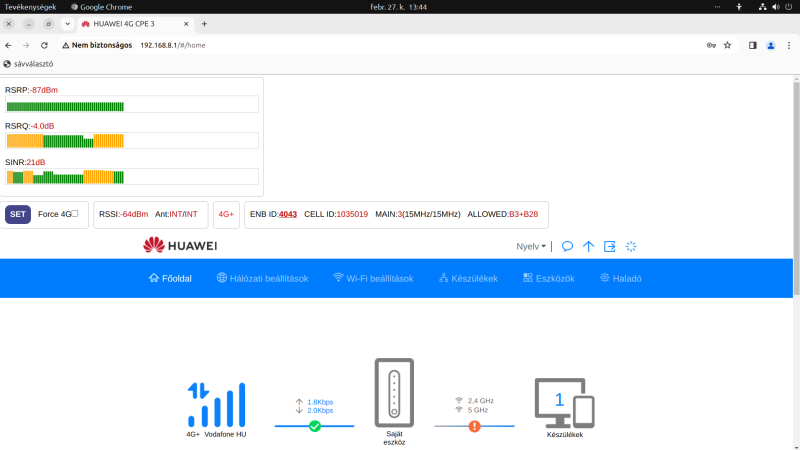Open saved password key icon
The width and height of the screenshot is (800, 450).
(x=711, y=45)
